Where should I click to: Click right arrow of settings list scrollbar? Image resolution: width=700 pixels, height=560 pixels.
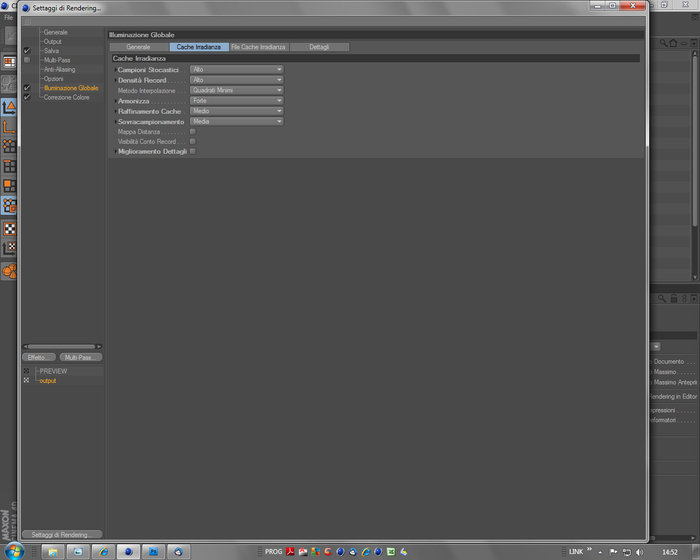tap(99, 346)
